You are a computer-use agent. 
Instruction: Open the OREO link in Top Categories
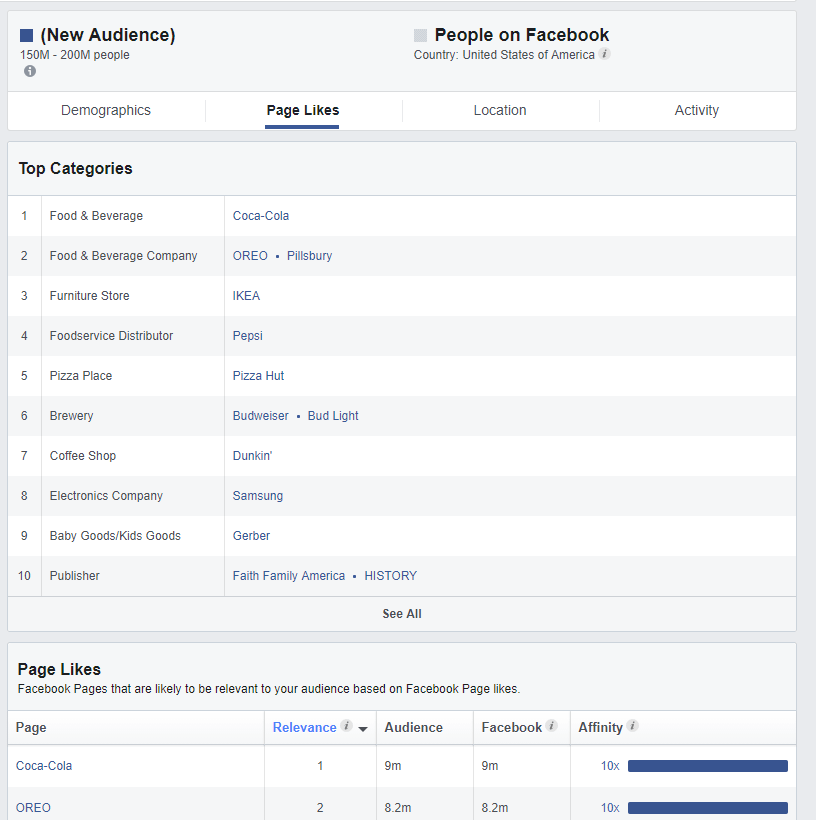[x=250, y=256]
